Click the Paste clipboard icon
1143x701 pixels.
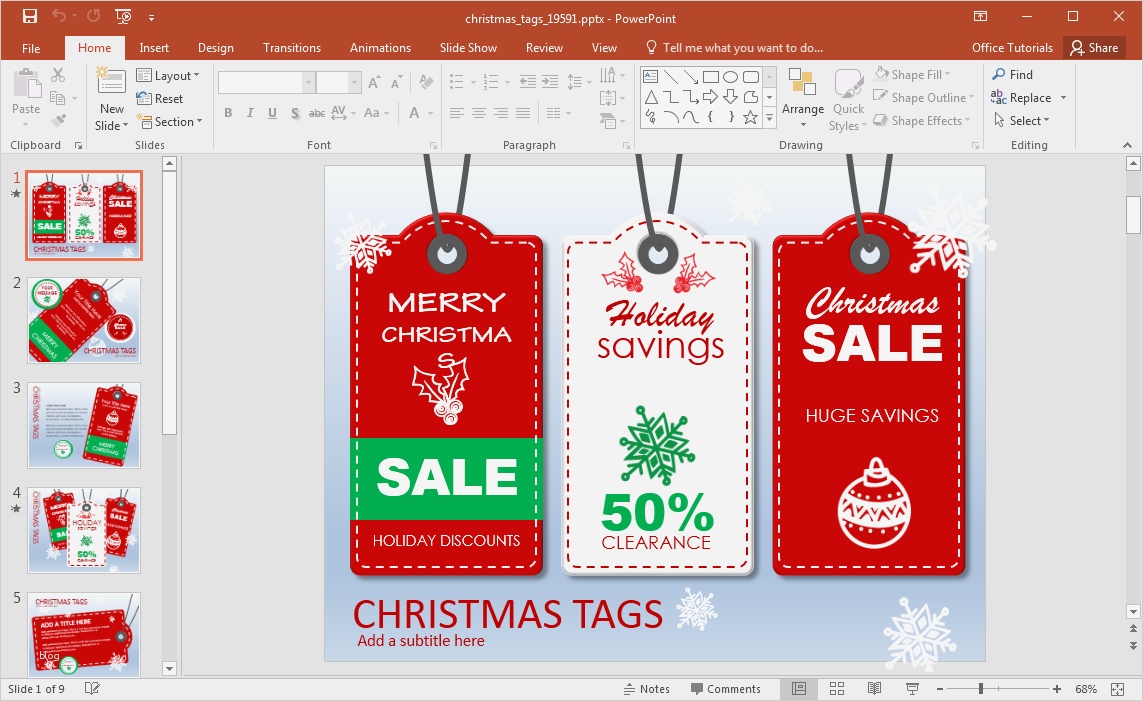point(26,85)
